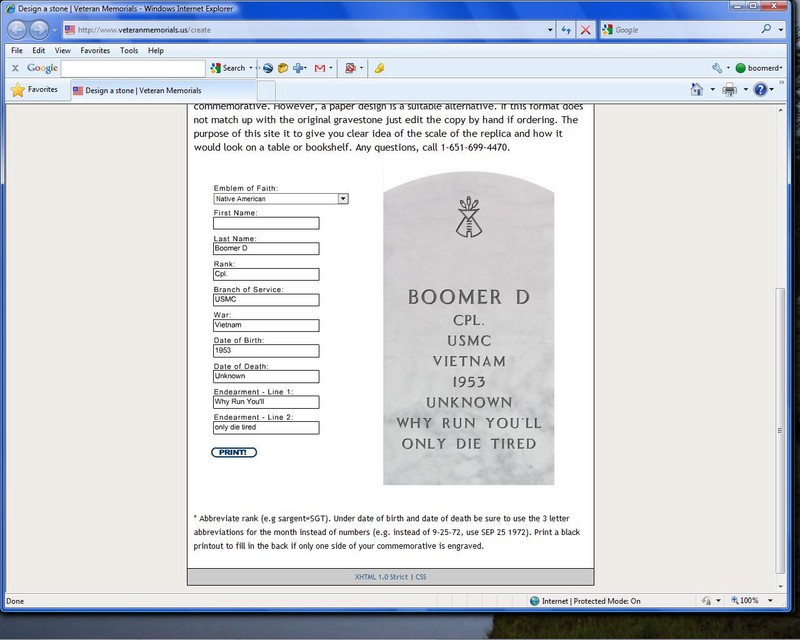This screenshot has height=640, width=800.
Task: Open the boomerd account menu
Action: [x=759, y=68]
